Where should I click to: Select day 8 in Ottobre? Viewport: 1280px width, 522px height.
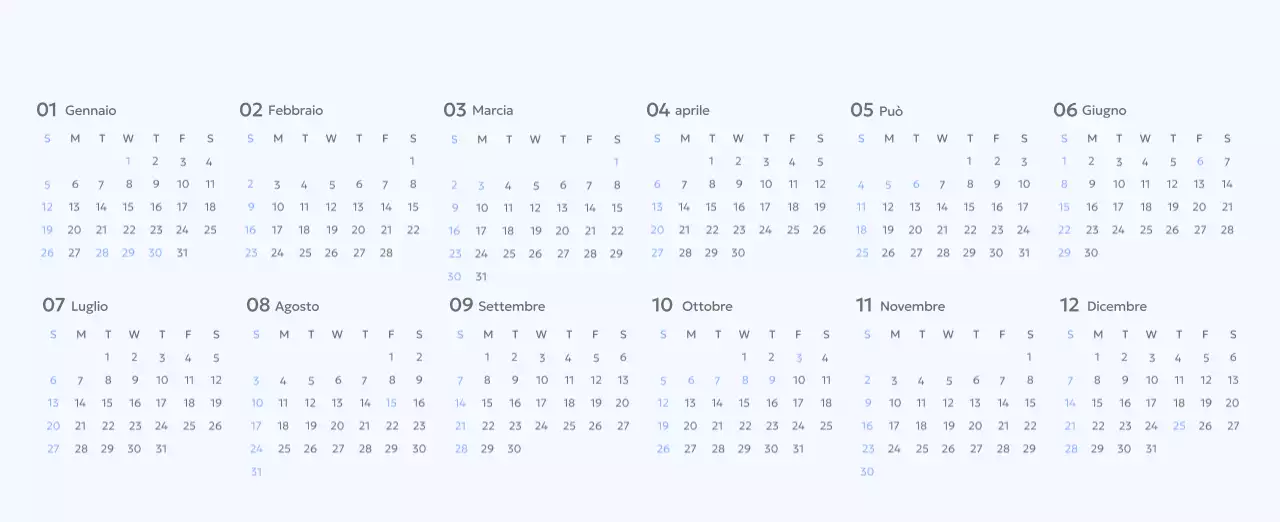coord(744,380)
